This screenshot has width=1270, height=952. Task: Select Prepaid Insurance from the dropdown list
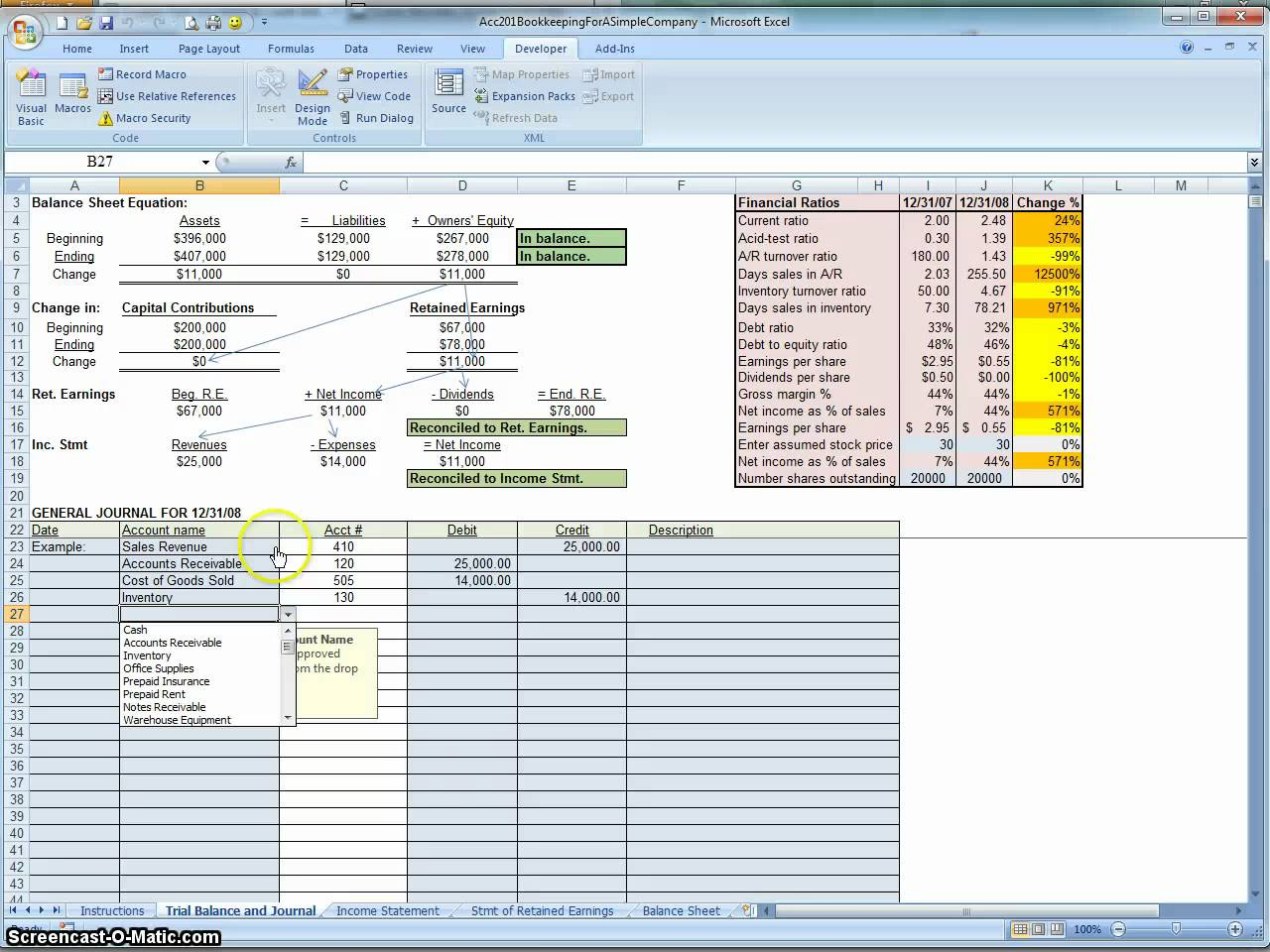coord(166,681)
